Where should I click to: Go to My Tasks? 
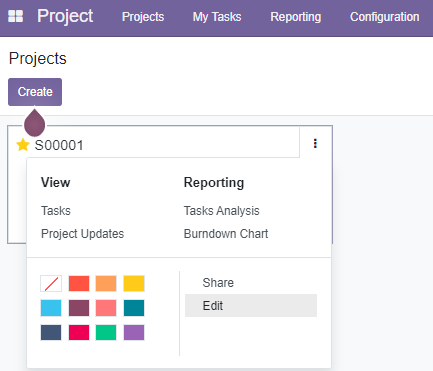click(217, 17)
